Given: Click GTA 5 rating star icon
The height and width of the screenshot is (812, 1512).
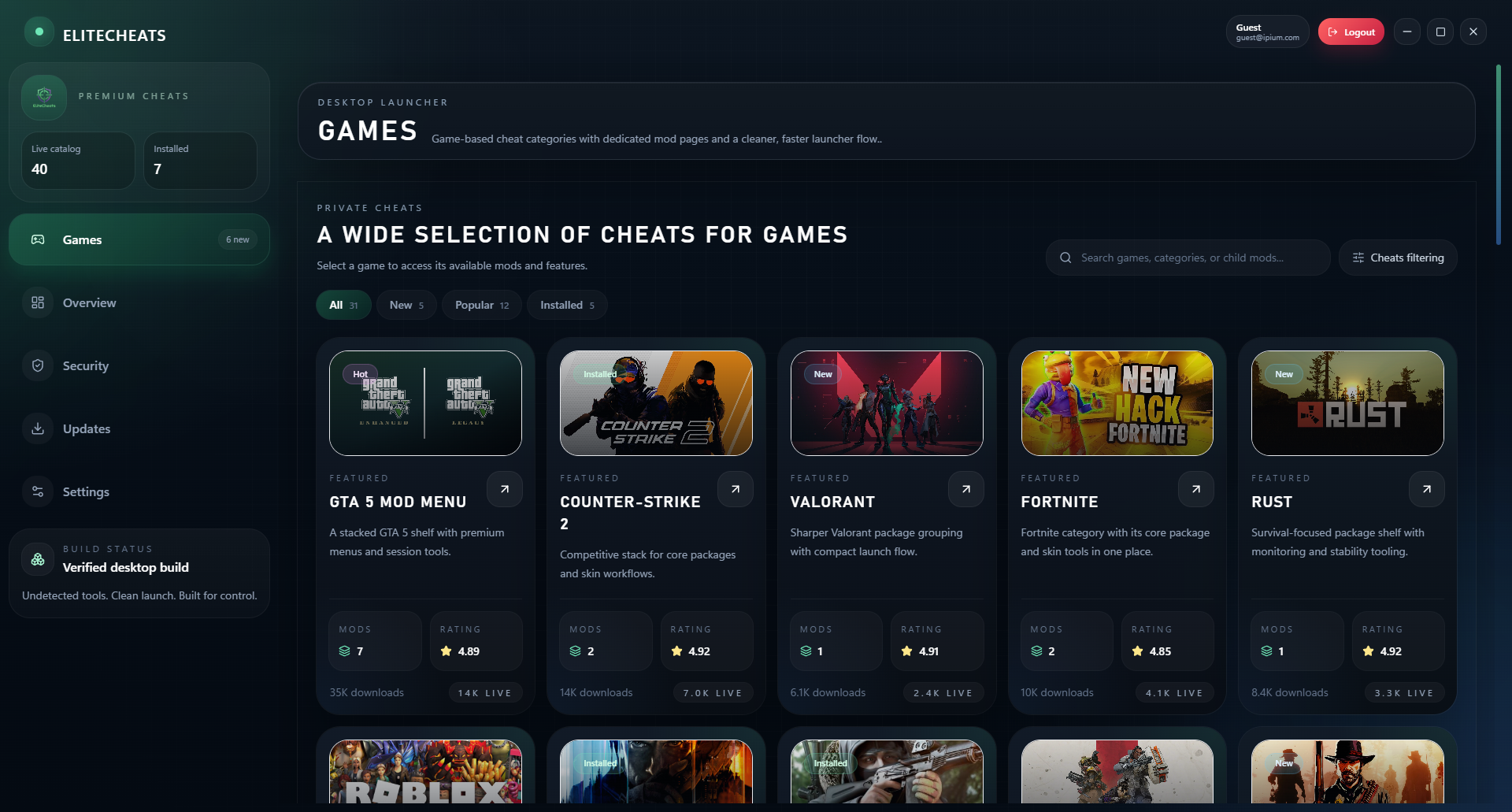Looking at the screenshot, I should point(446,651).
